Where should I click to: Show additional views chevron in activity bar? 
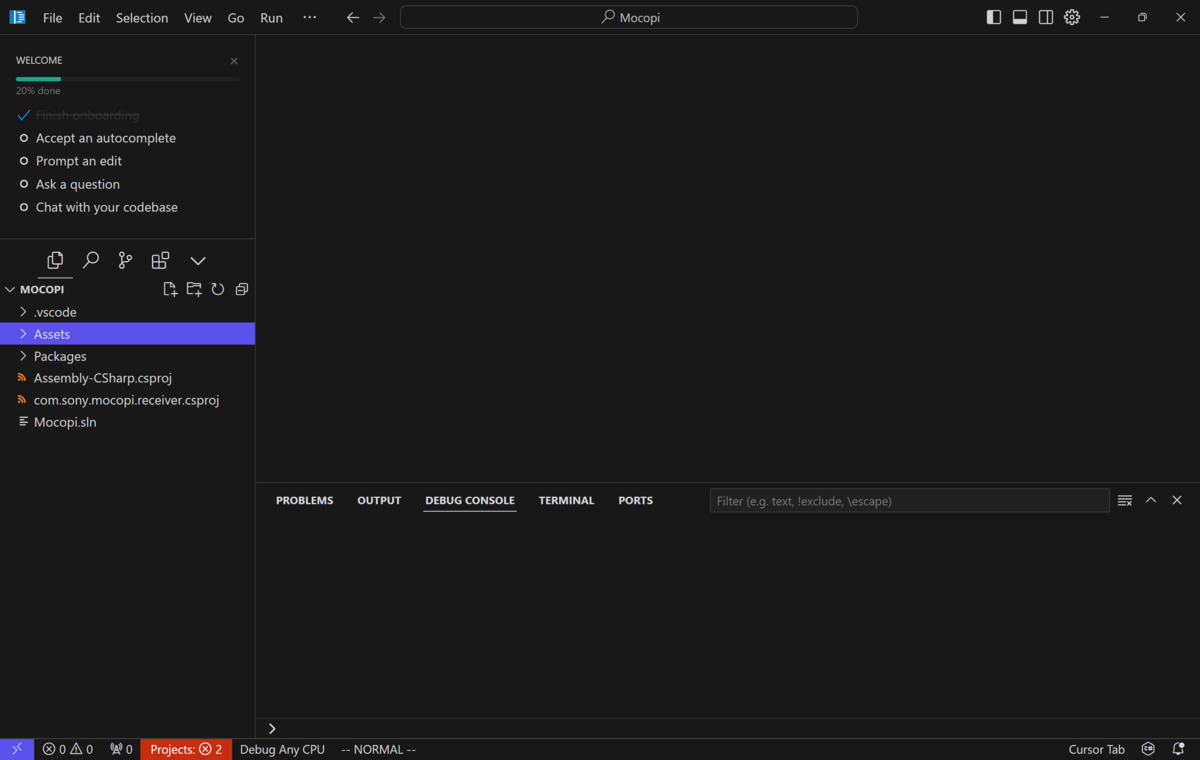pos(198,261)
